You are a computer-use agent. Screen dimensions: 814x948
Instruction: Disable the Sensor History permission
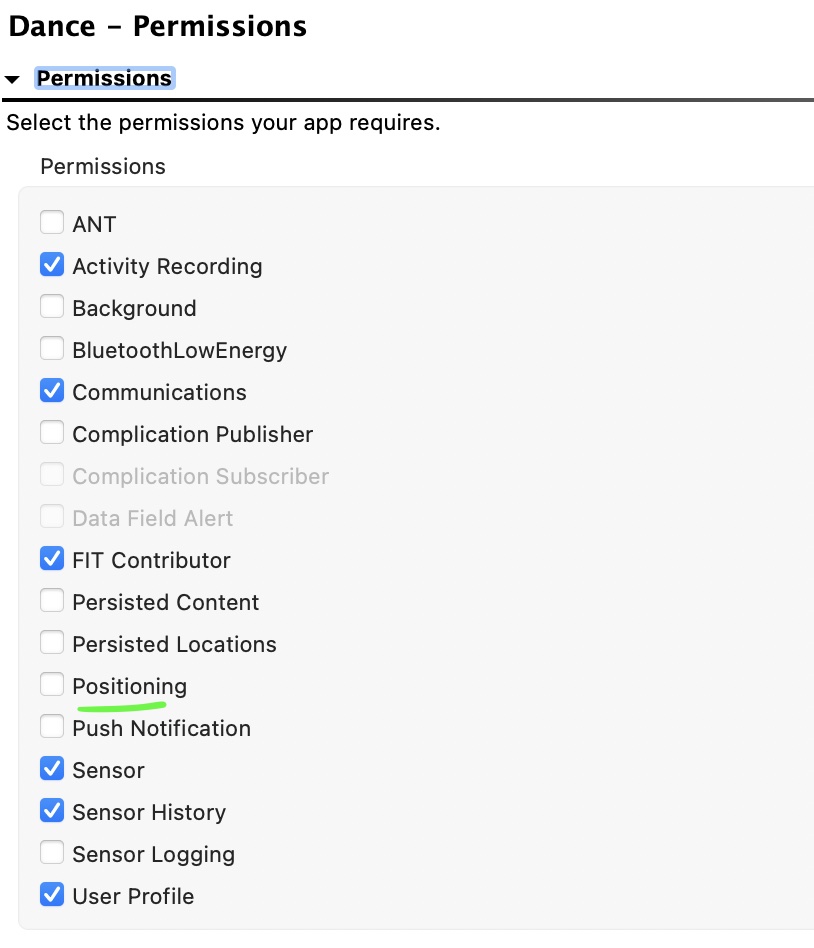[52, 811]
